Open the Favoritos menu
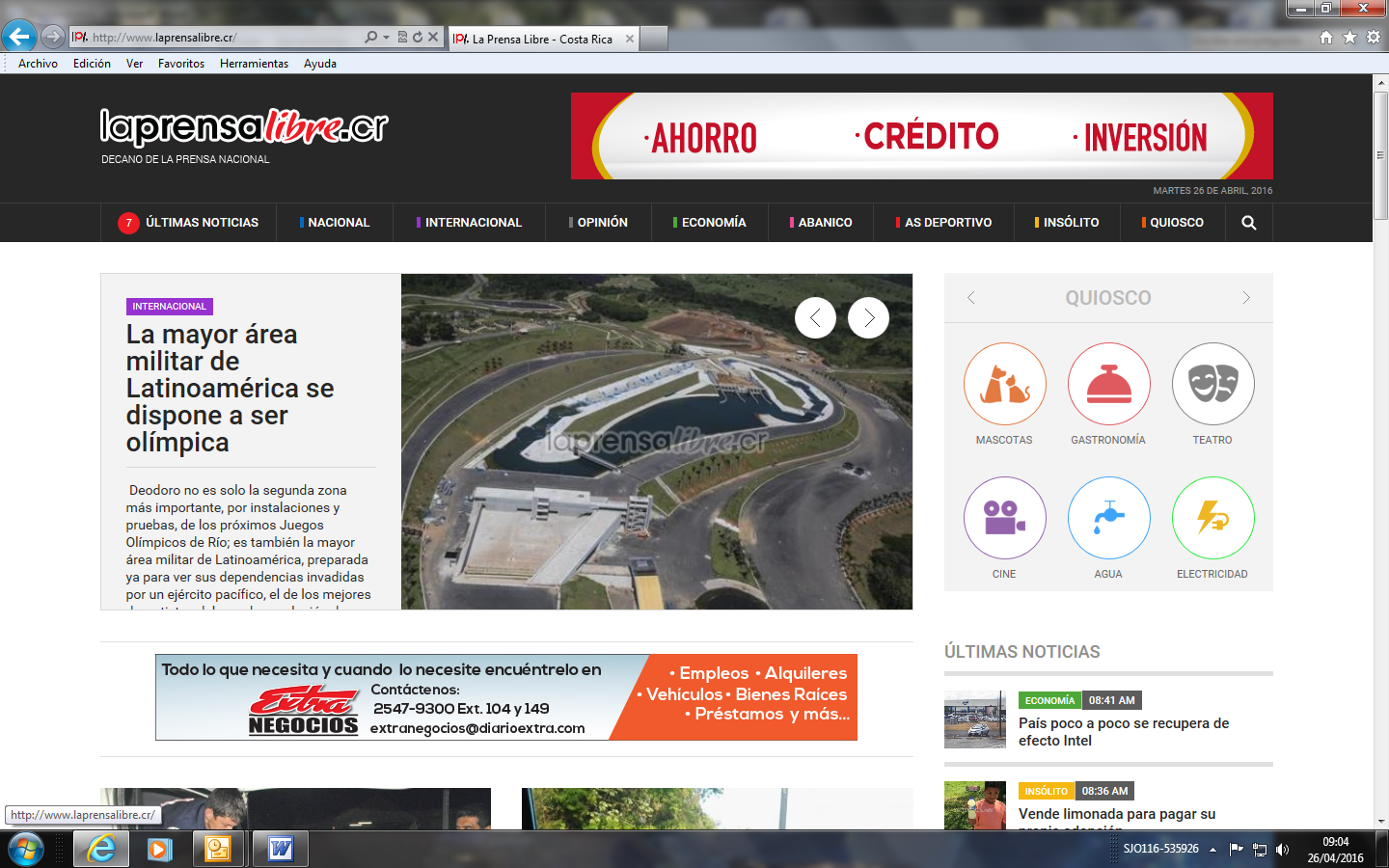 (x=181, y=64)
